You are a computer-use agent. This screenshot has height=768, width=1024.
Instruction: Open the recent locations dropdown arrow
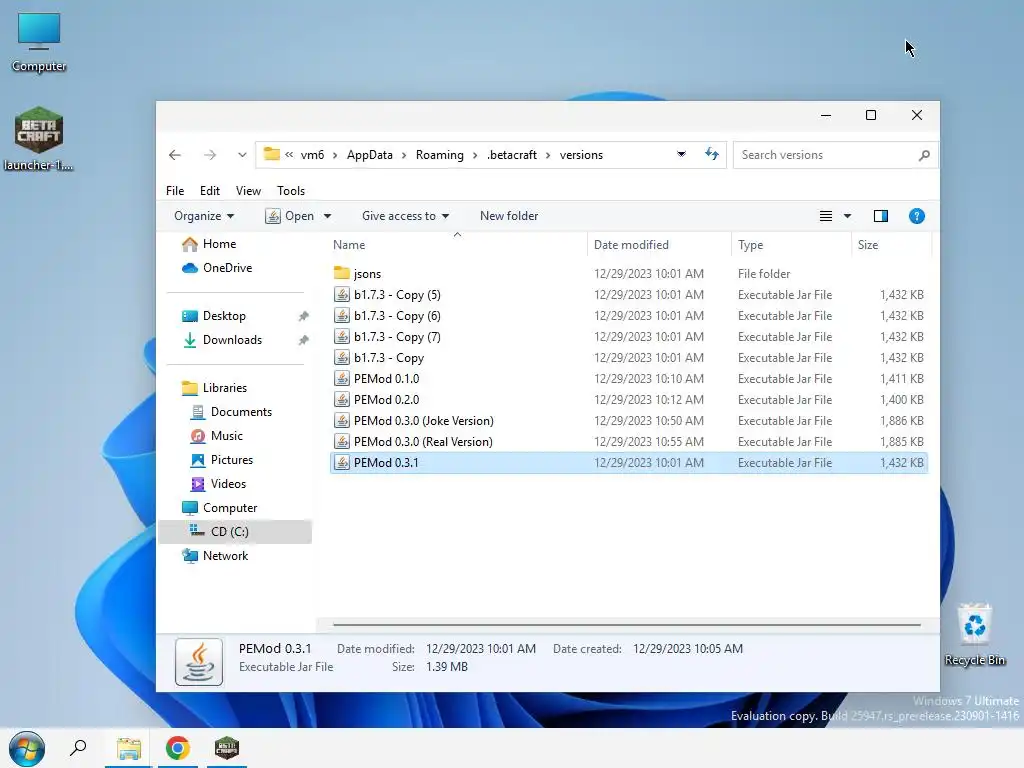(242, 155)
